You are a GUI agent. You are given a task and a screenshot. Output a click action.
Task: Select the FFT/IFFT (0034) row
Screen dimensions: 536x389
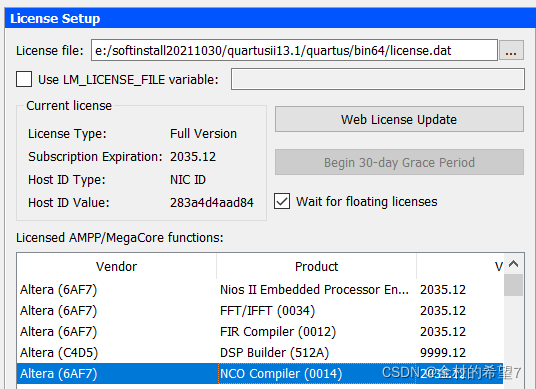pos(260,310)
